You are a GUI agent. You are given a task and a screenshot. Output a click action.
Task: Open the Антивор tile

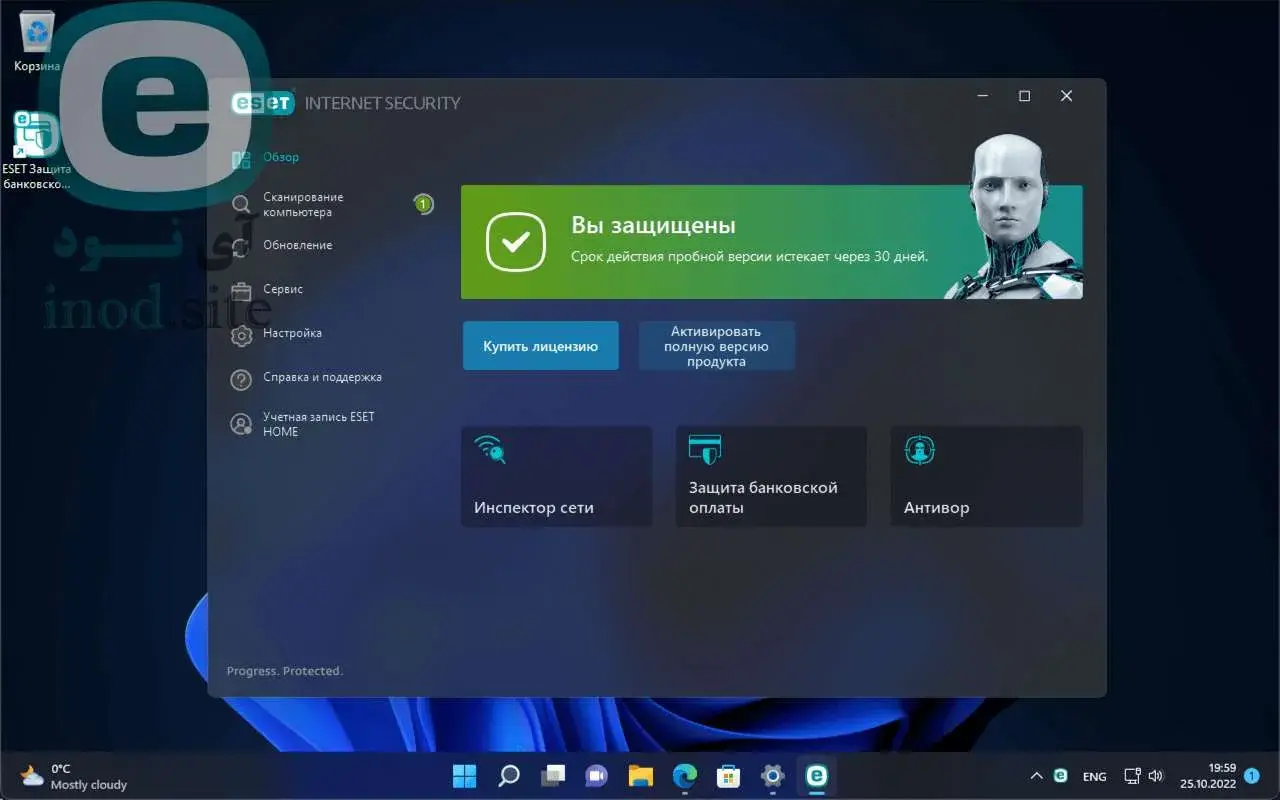pyautogui.click(x=986, y=477)
